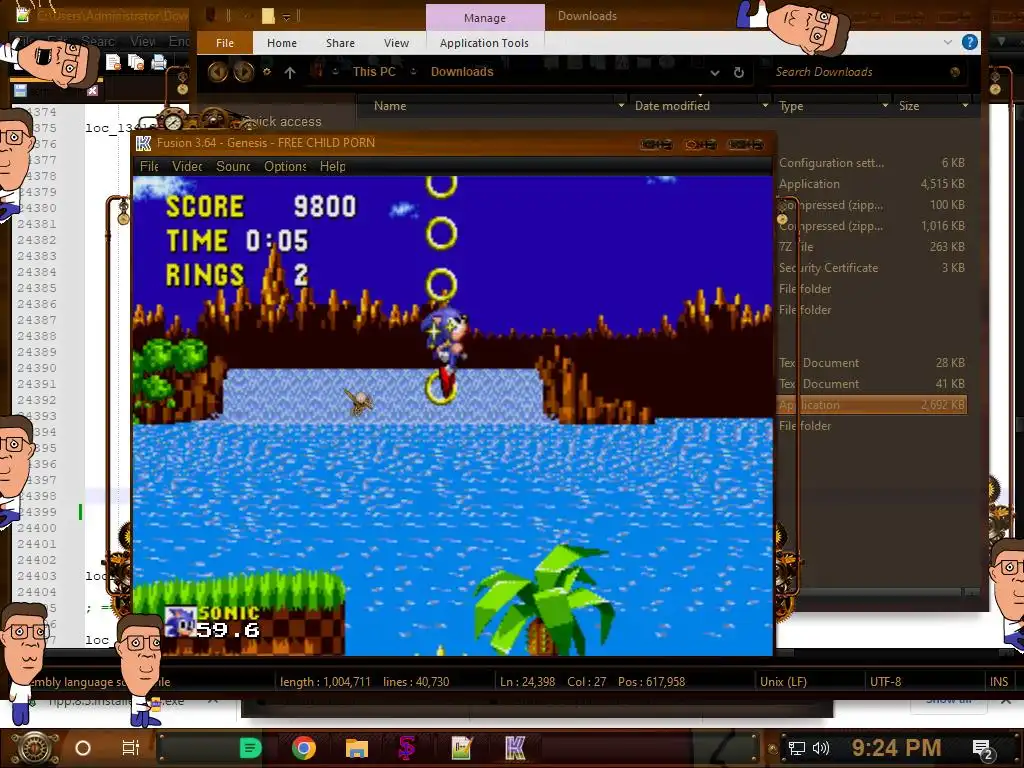Select the 28 KB Text Document
Image resolution: width=1024 pixels, height=768 pixels.
(872, 363)
